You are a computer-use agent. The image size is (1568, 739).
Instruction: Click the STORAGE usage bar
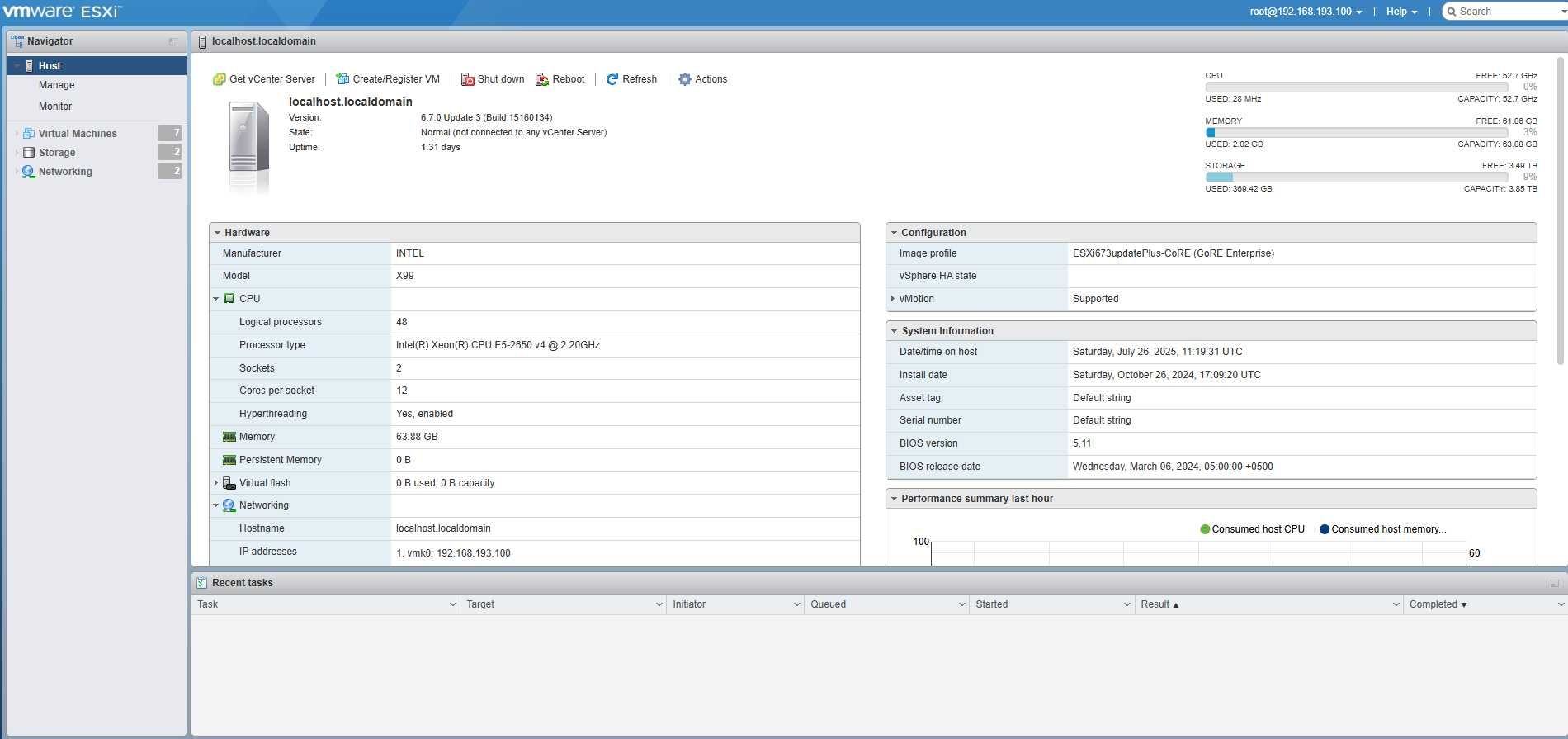click(x=1356, y=177)
